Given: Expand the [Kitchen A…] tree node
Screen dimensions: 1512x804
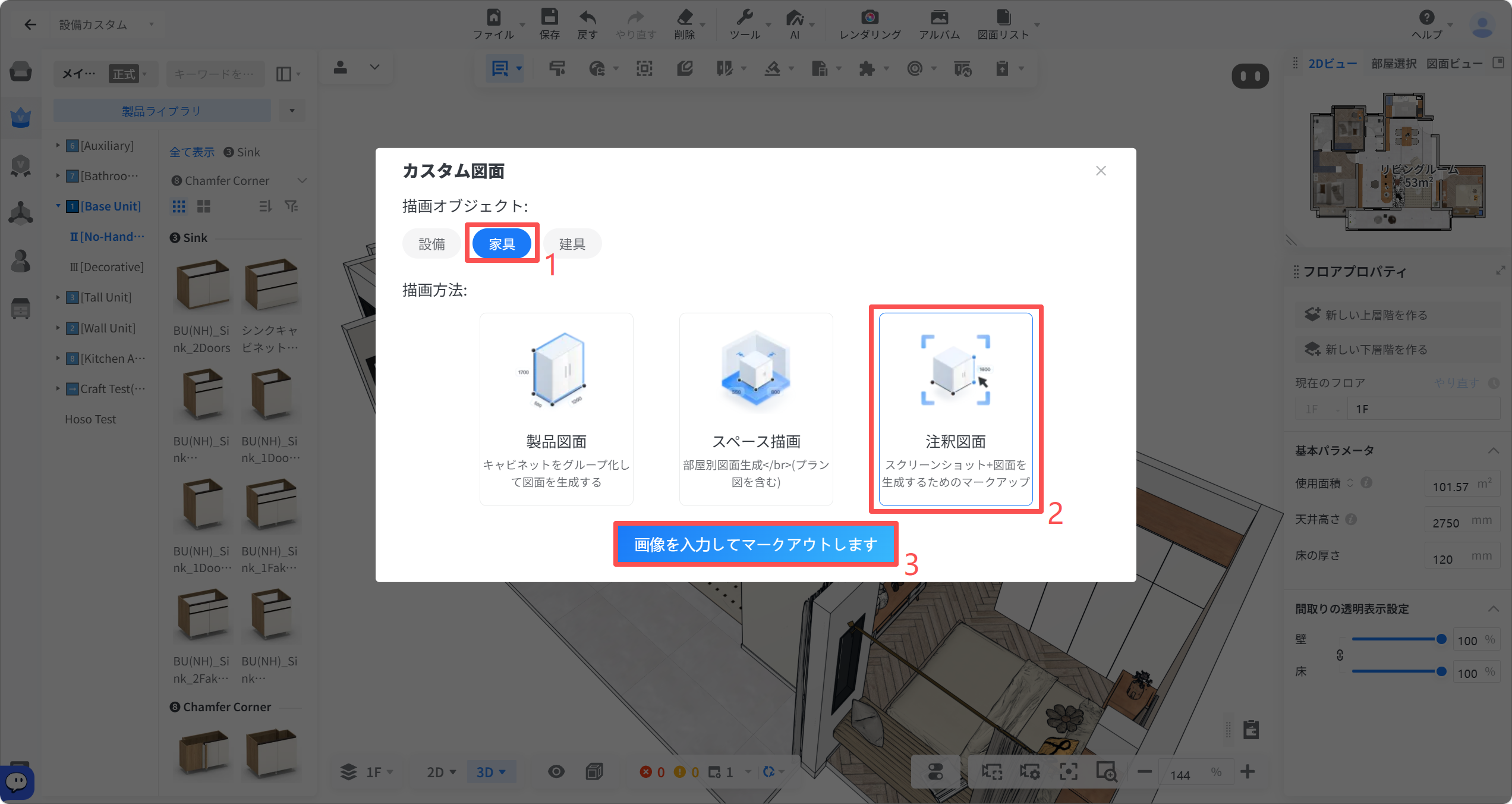Looking at the screenshot, I should pyautogui.click(x=58, y=358).
